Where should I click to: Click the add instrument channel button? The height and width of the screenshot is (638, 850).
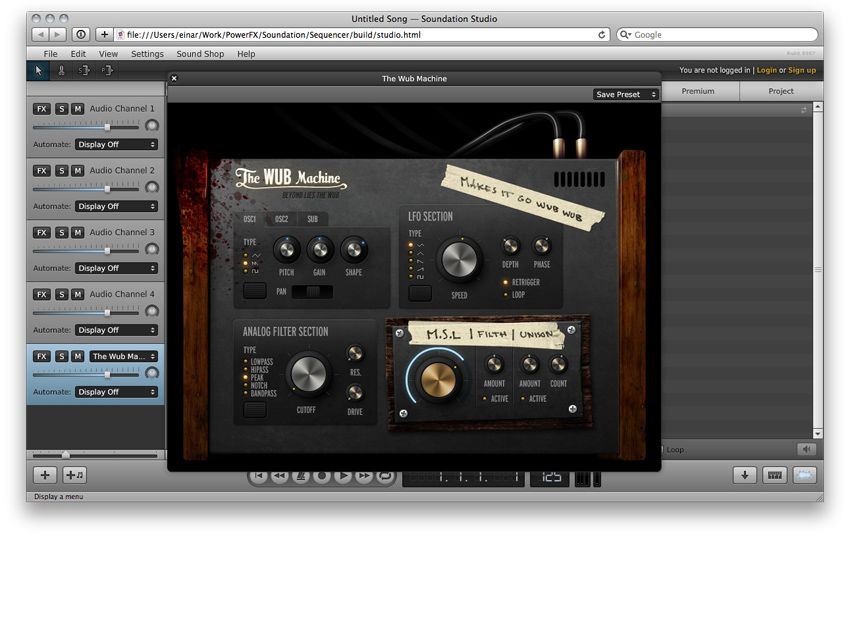[x=75, y=475]
